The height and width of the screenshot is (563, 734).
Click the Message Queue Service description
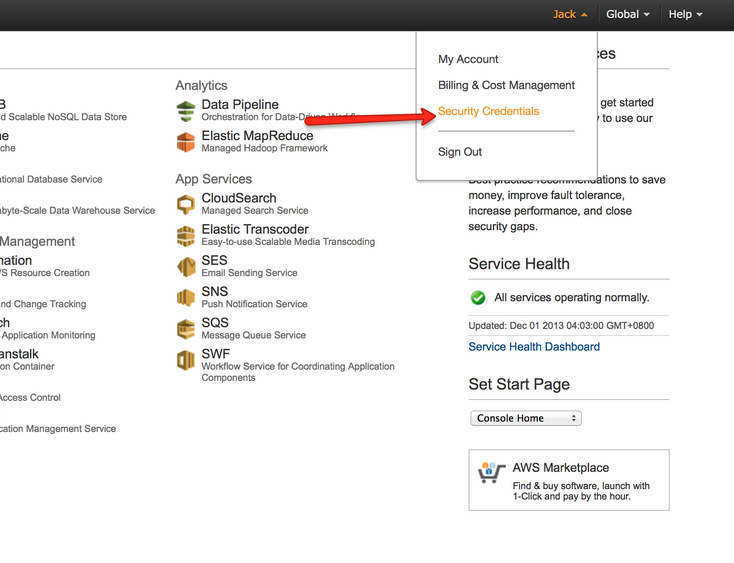[x=254, y=335]
